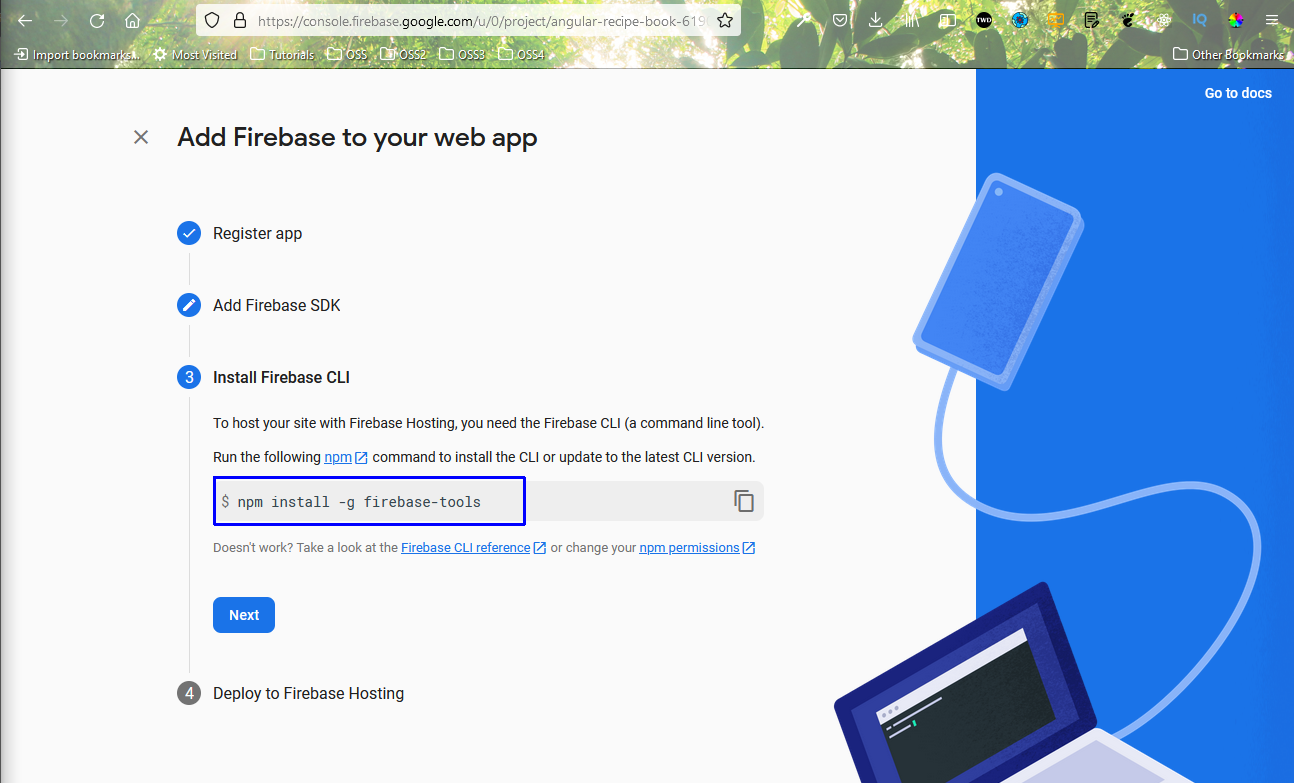Screen dimensions: 1294x783
Task: Expand the Add Firebase SDK step
Action: pyautogui.click(x=277, y=305)
